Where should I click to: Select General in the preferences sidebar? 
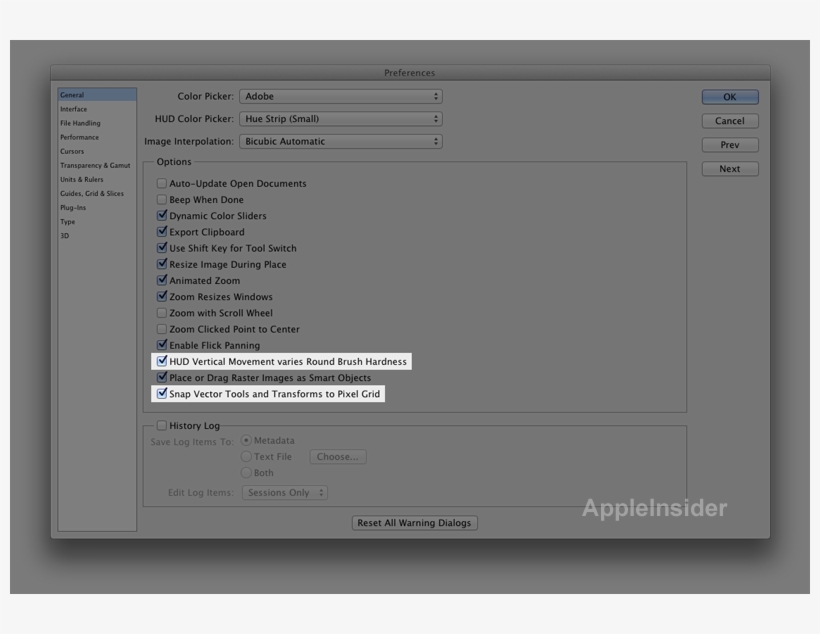point(97,95)
